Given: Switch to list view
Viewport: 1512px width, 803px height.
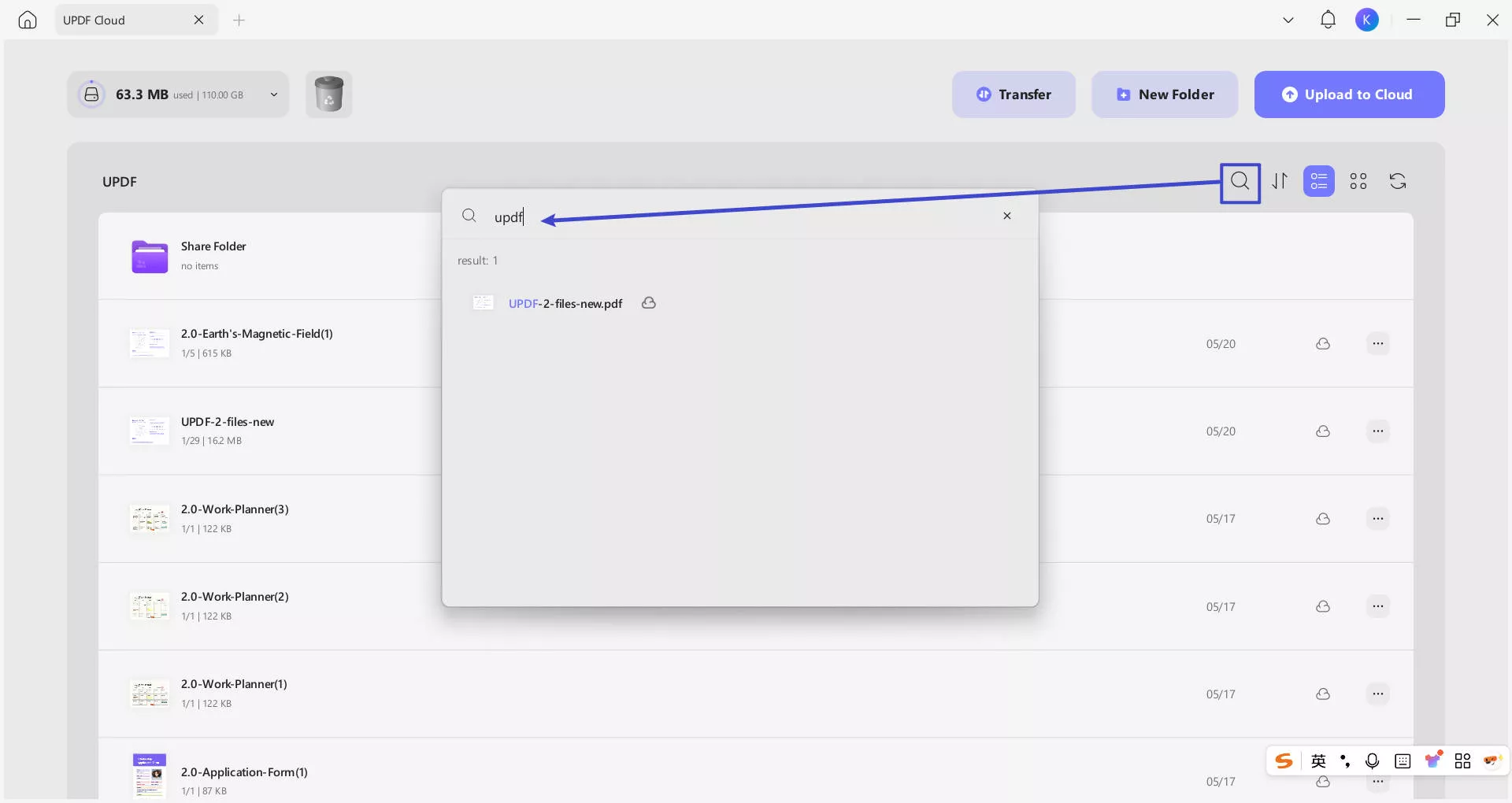Looking at the screenshot, I should click(x=1319, y=182).
